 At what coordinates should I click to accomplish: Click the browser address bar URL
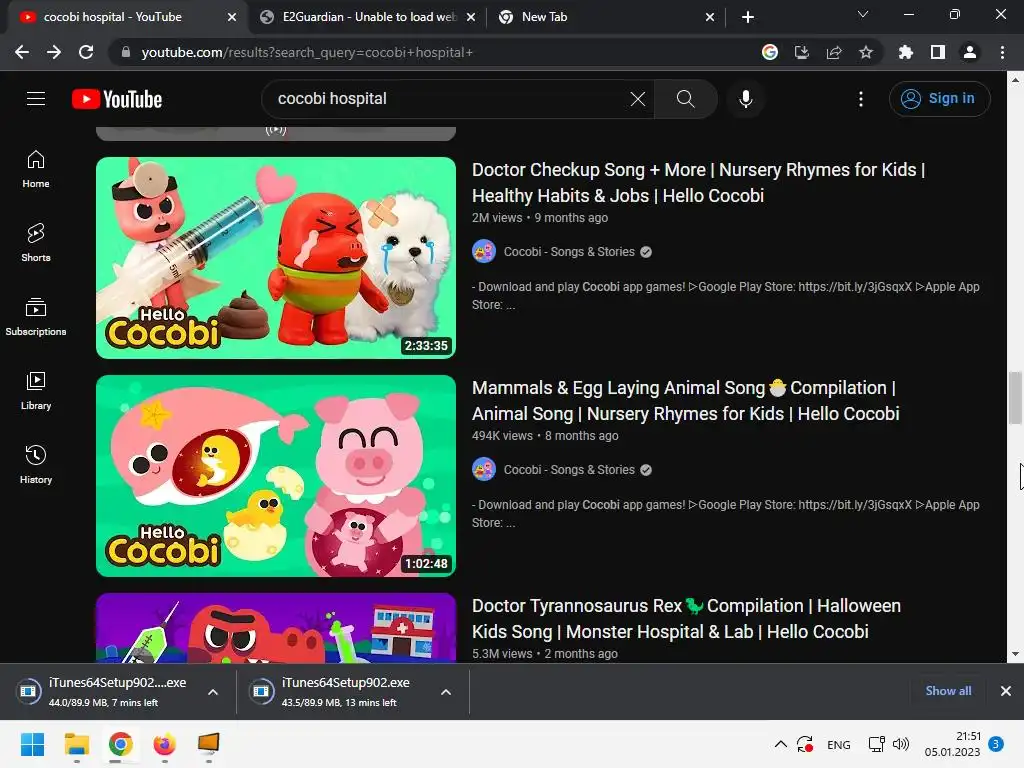coord(307,52)
